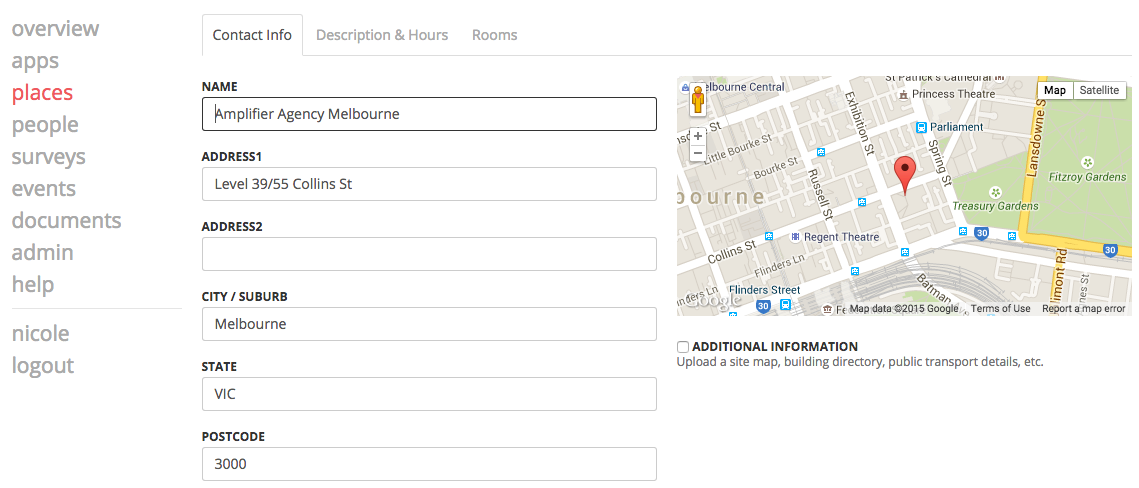Enable the Additional Information checkbox
The width and height of the screenshot is (1139, 488).
(683, 347)
